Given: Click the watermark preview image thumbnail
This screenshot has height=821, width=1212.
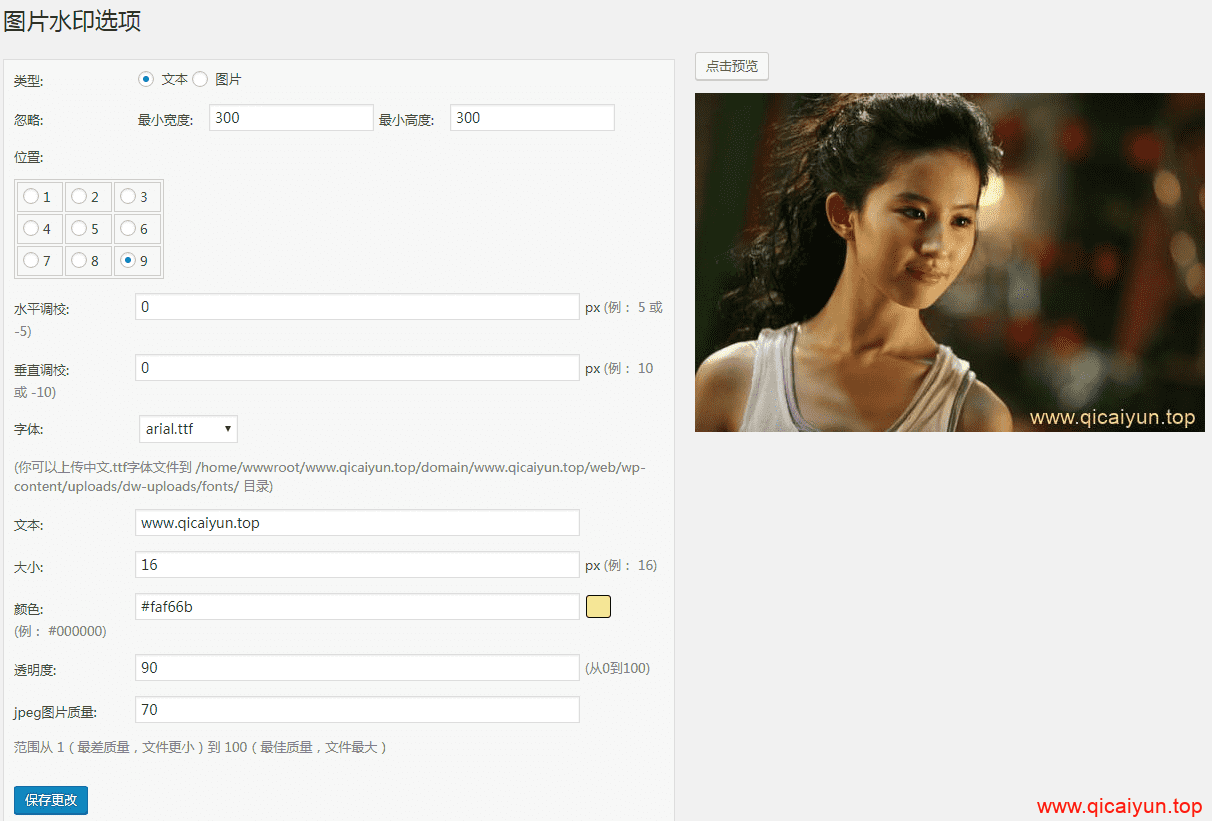Looking at the screenshot, I should [x=949, y=262].
